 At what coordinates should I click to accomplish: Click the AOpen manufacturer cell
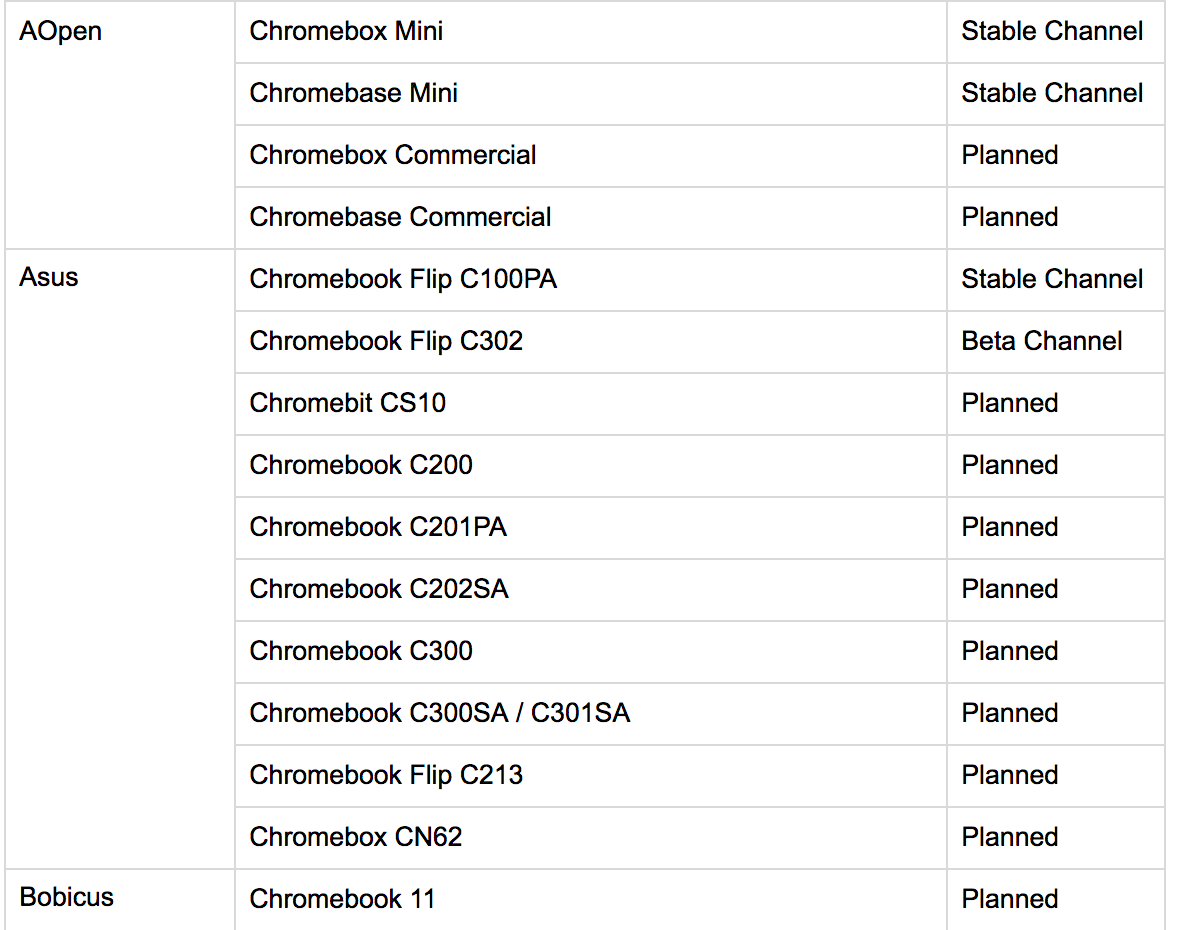tap(60, 31)
